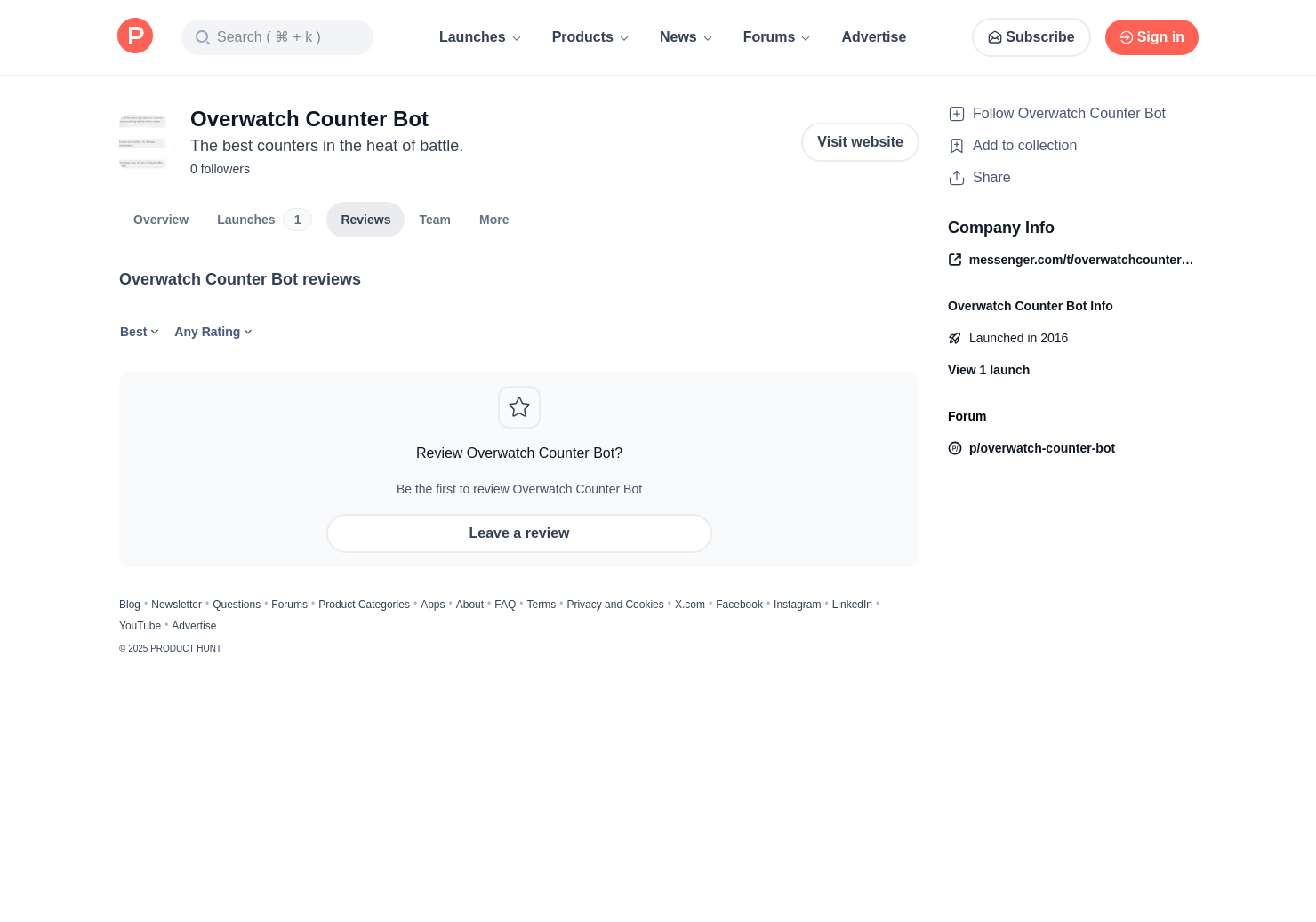Click the Launched in 2016 text
This screenshot has height=922, width=1316.
pyautogui.click(x=1018, y=338)
